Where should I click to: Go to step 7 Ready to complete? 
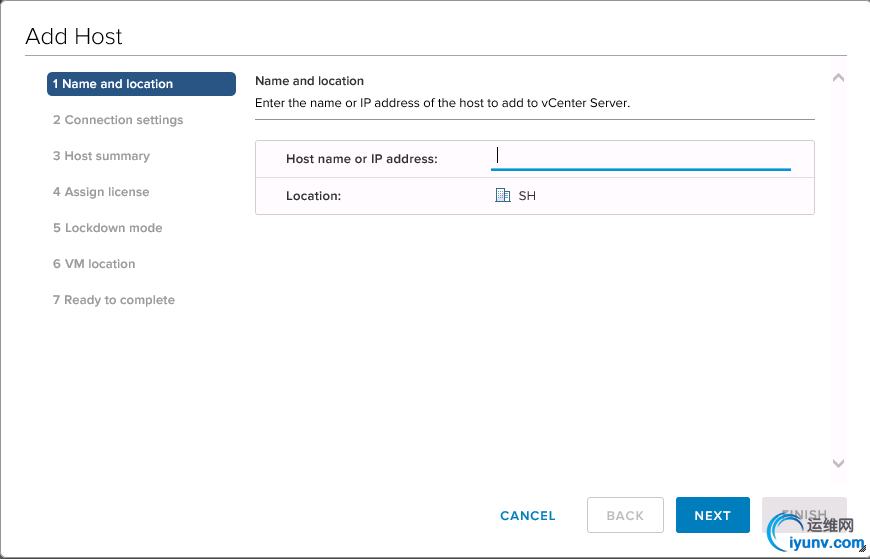click(x=113, y=300)
